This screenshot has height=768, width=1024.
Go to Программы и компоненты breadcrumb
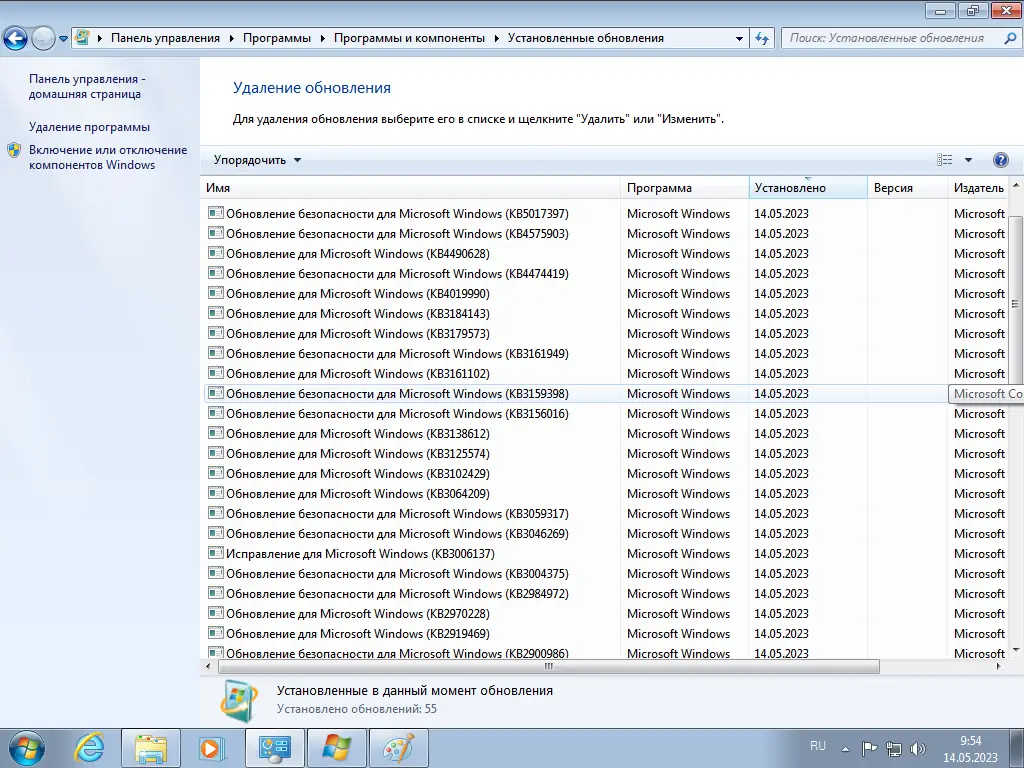tap(409, 38)
